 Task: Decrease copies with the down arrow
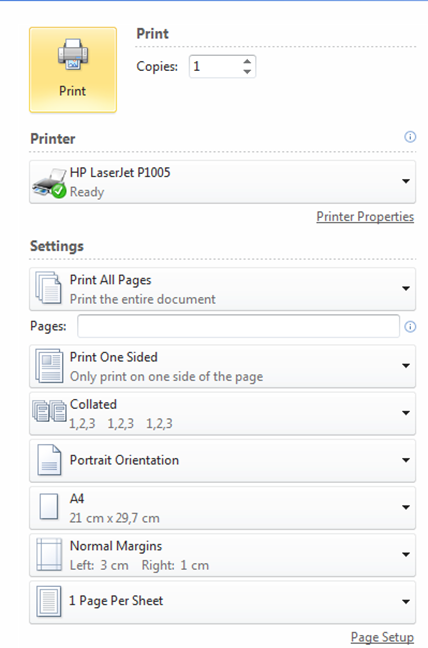[x=247, y=71]
